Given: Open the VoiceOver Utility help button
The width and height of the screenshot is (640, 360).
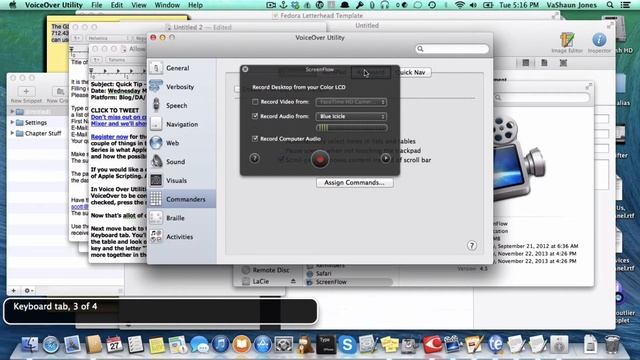Looking at the screenshot, I should [471, 245].
